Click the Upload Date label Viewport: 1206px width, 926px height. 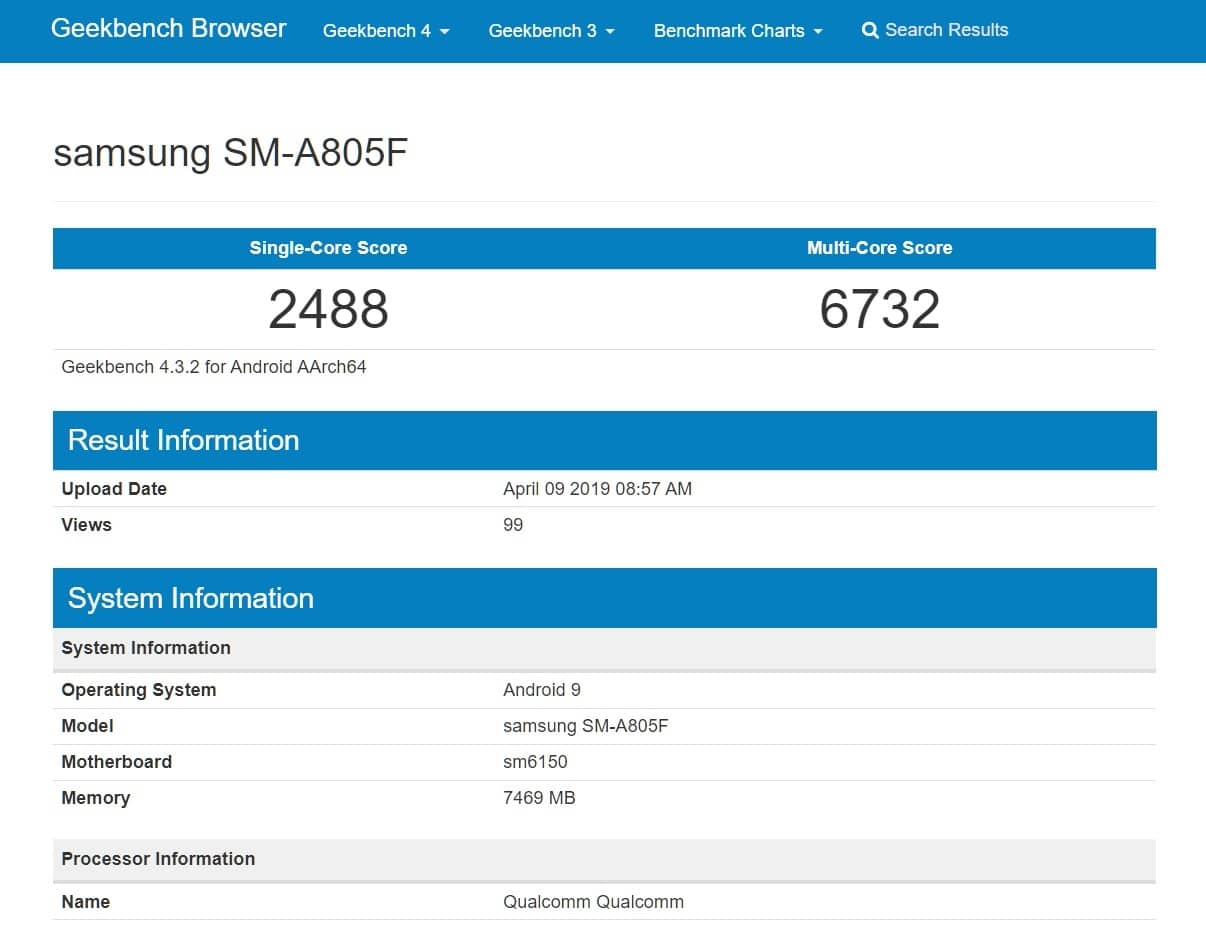point(114,489)
